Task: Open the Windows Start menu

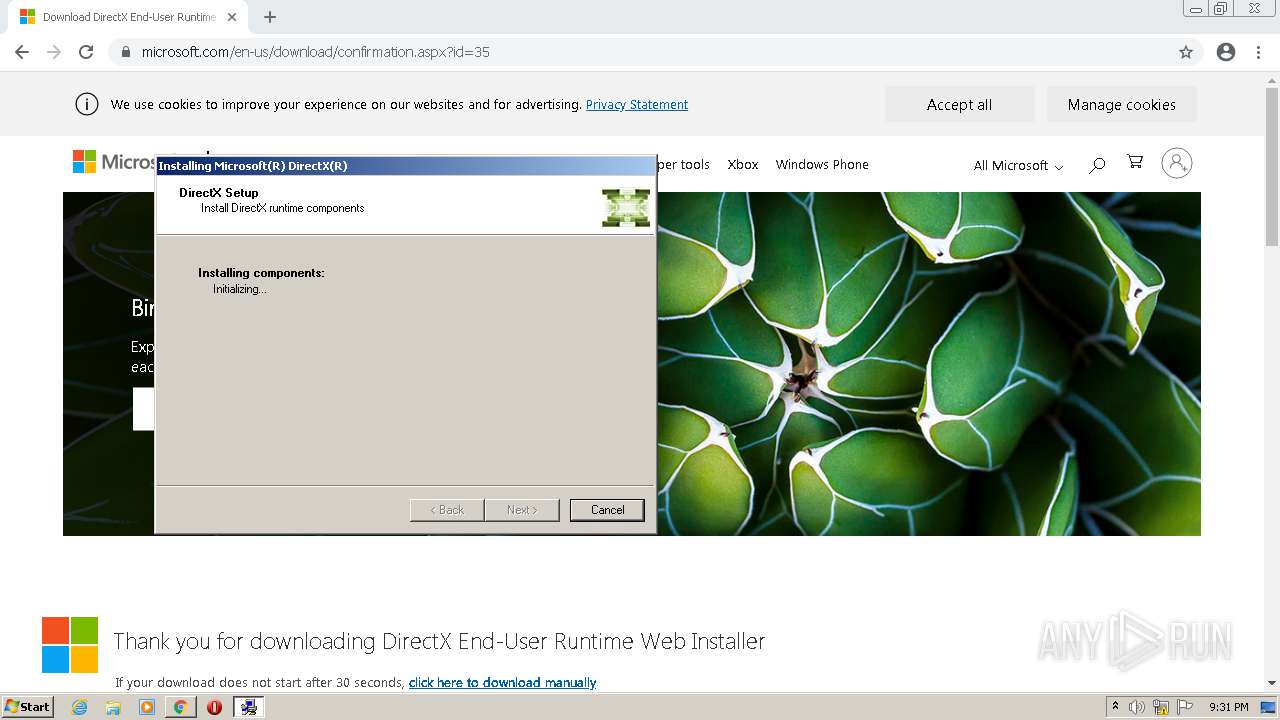Action: click(28, 707)
